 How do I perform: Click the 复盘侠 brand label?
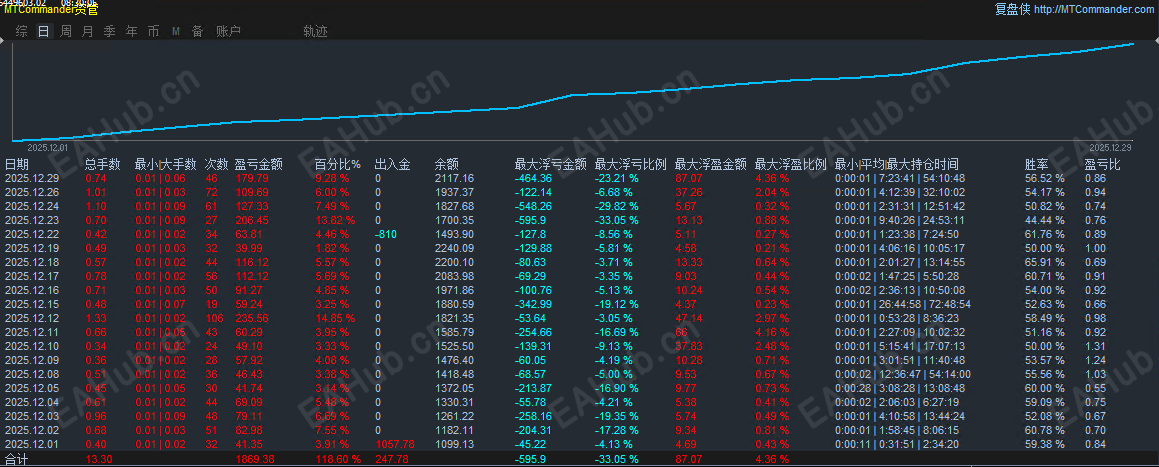pos(1013,10)
